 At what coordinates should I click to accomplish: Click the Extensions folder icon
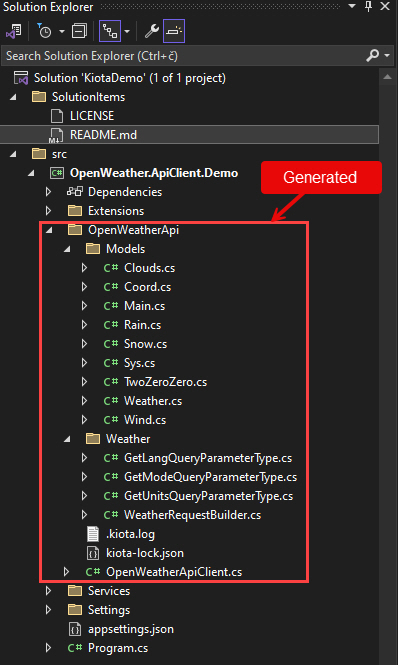click(75, 210)
